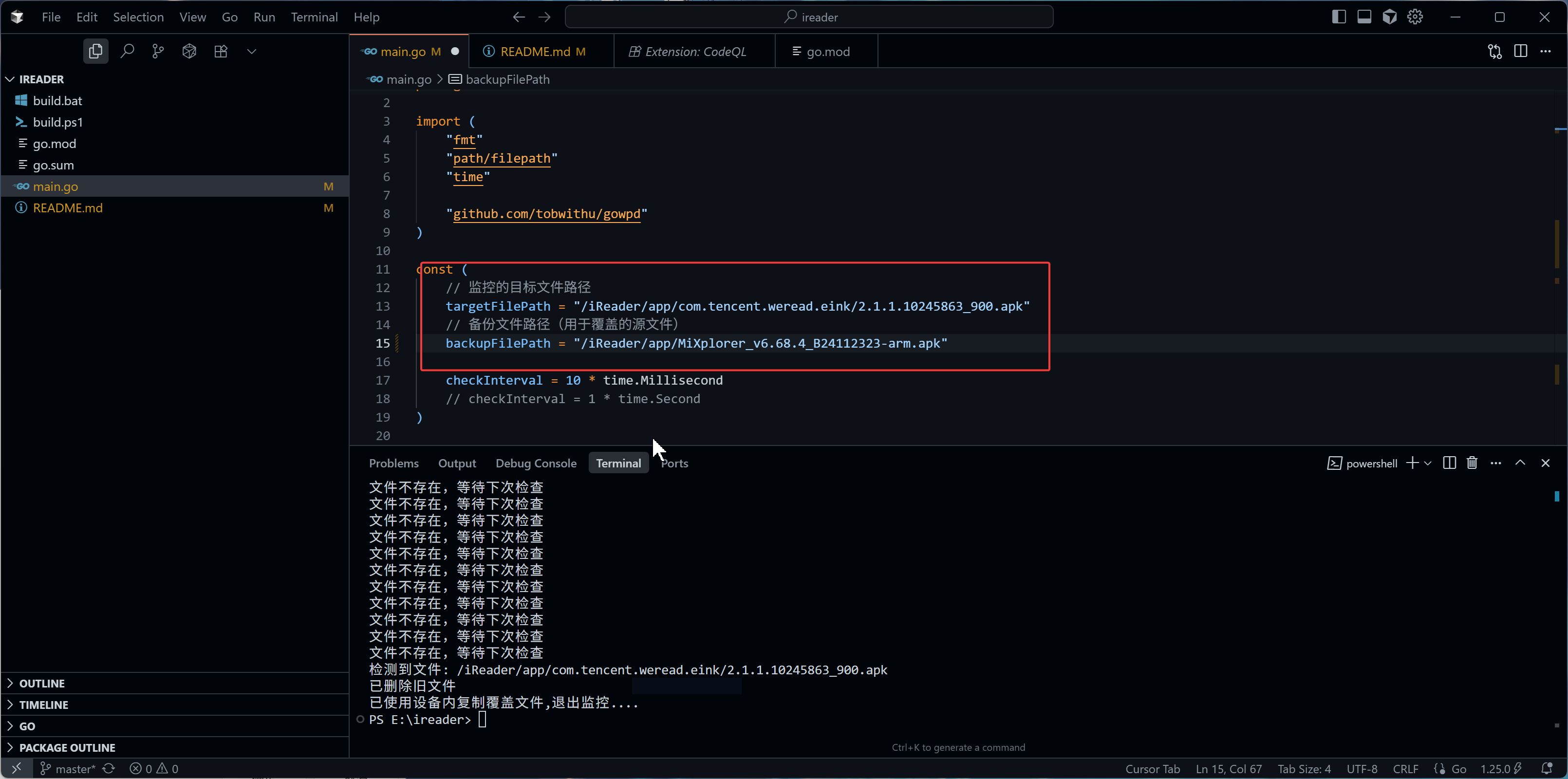
Task: Open errors and warnings count indicator
Action: tap(154, 768)
